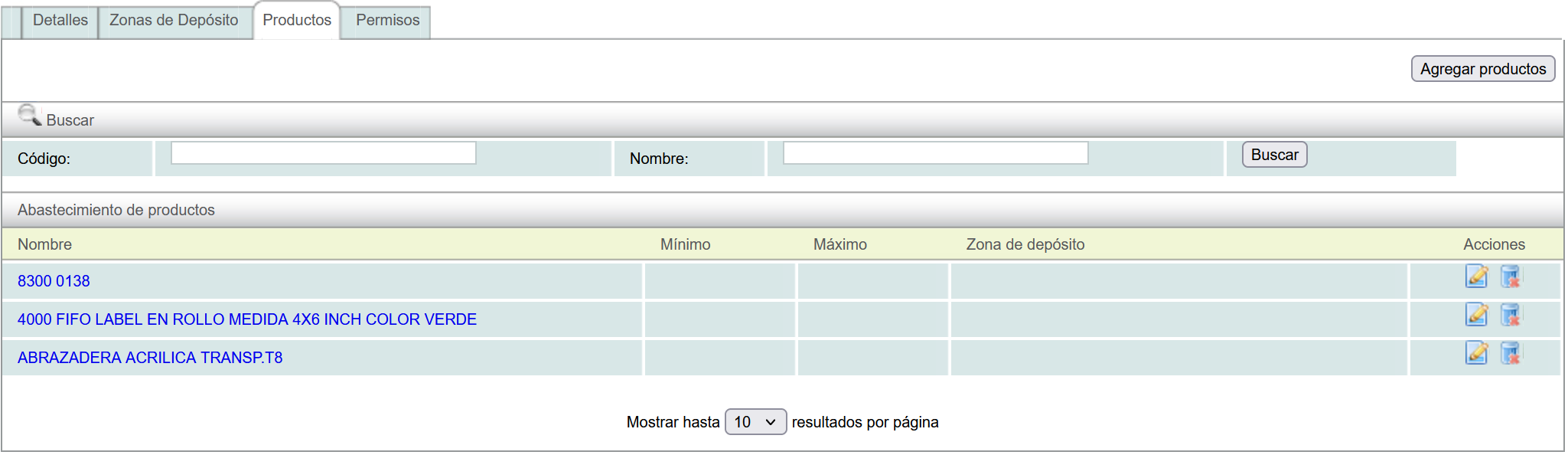Click the Nombre column header
1568x455 pixels.
point(44,244)
